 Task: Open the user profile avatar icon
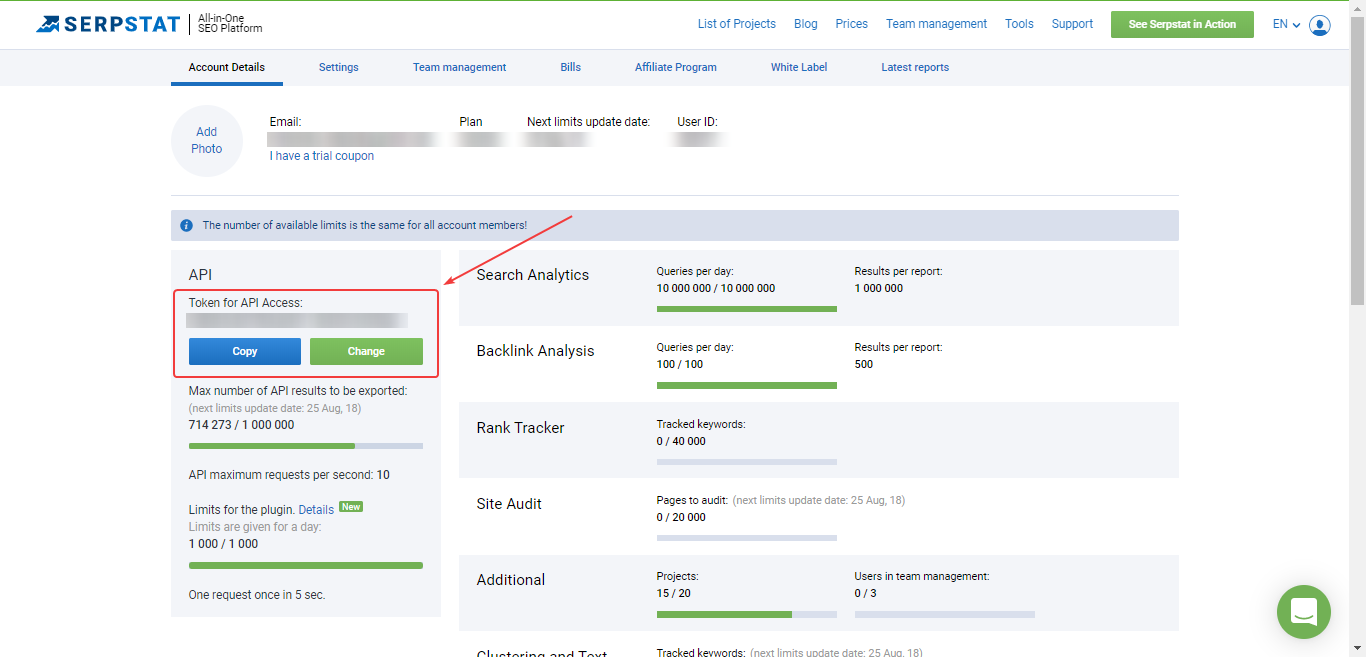click(x=1320, y=25)
